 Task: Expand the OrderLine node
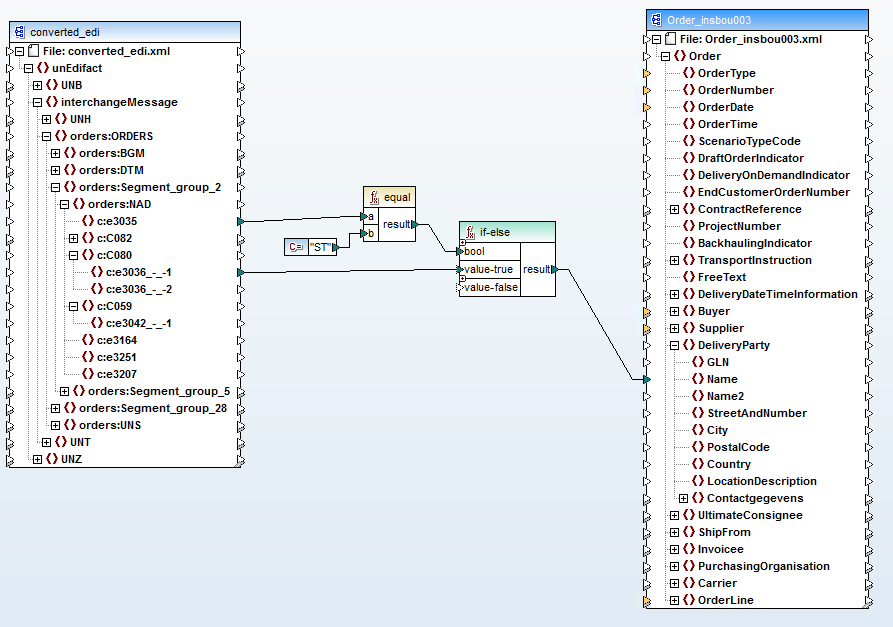tap(674, 600)
